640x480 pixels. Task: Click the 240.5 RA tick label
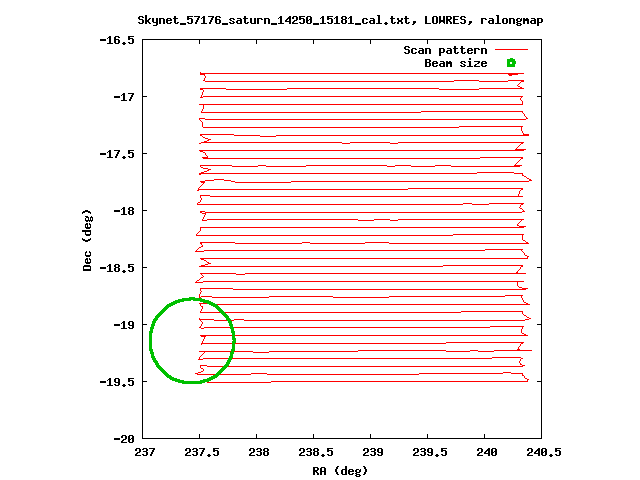[x=544, y=452]
